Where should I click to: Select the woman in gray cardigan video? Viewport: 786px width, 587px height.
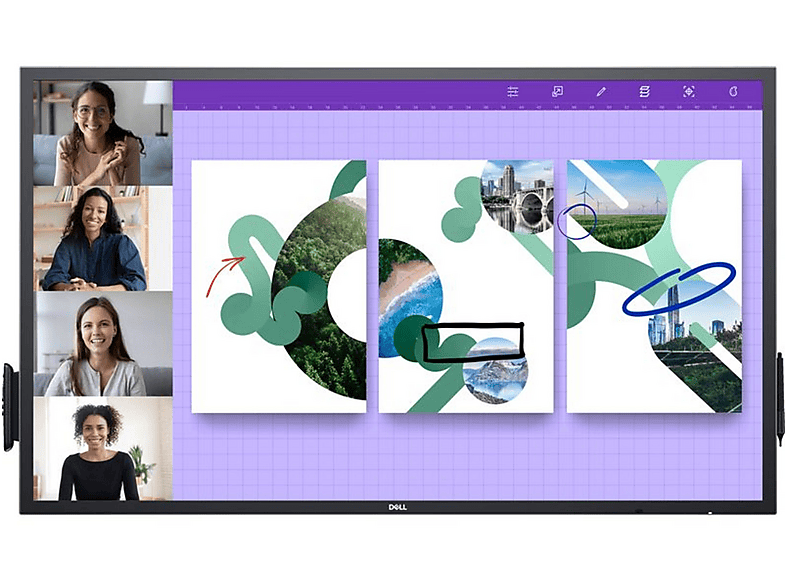(103, 344)
